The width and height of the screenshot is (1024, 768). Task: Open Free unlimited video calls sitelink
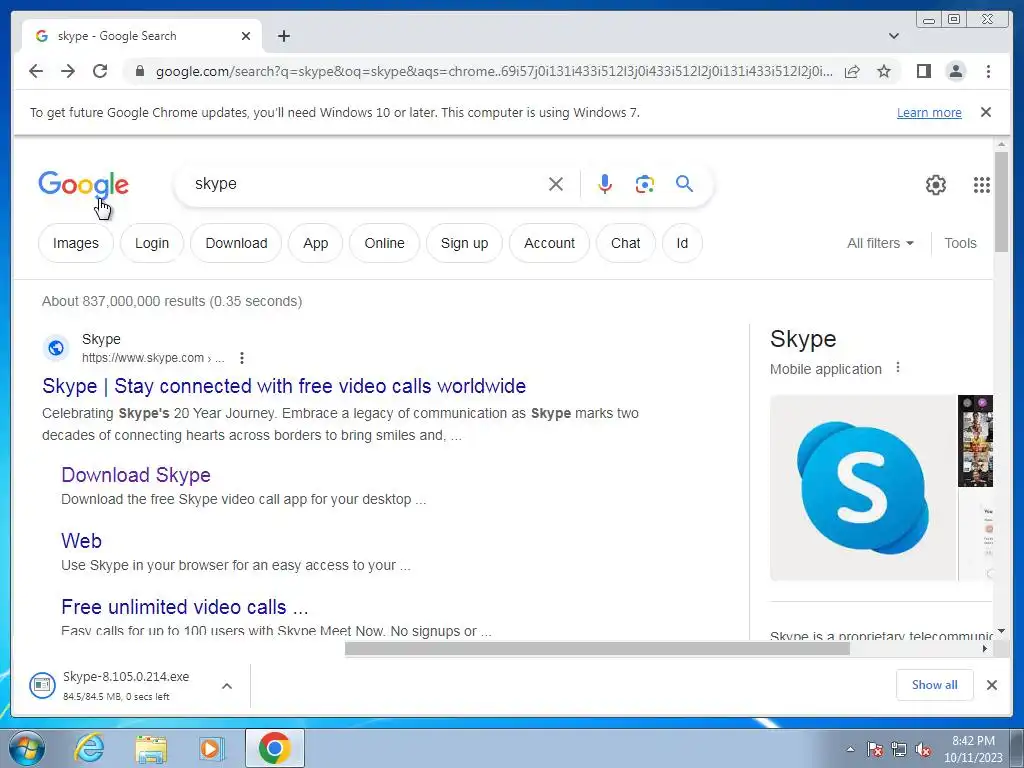pos(185,607)
